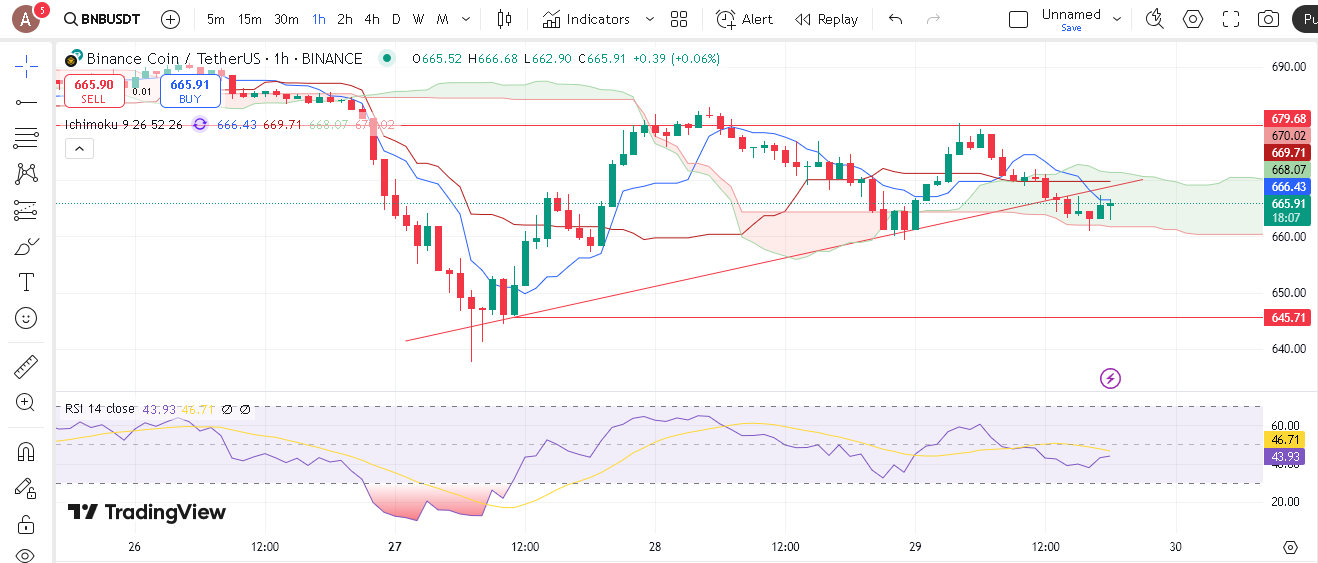The height and width of the screenshot is (563, 1318).
Task: Collapse the indicator legend chevron
Action: click(x=79, y=149)
